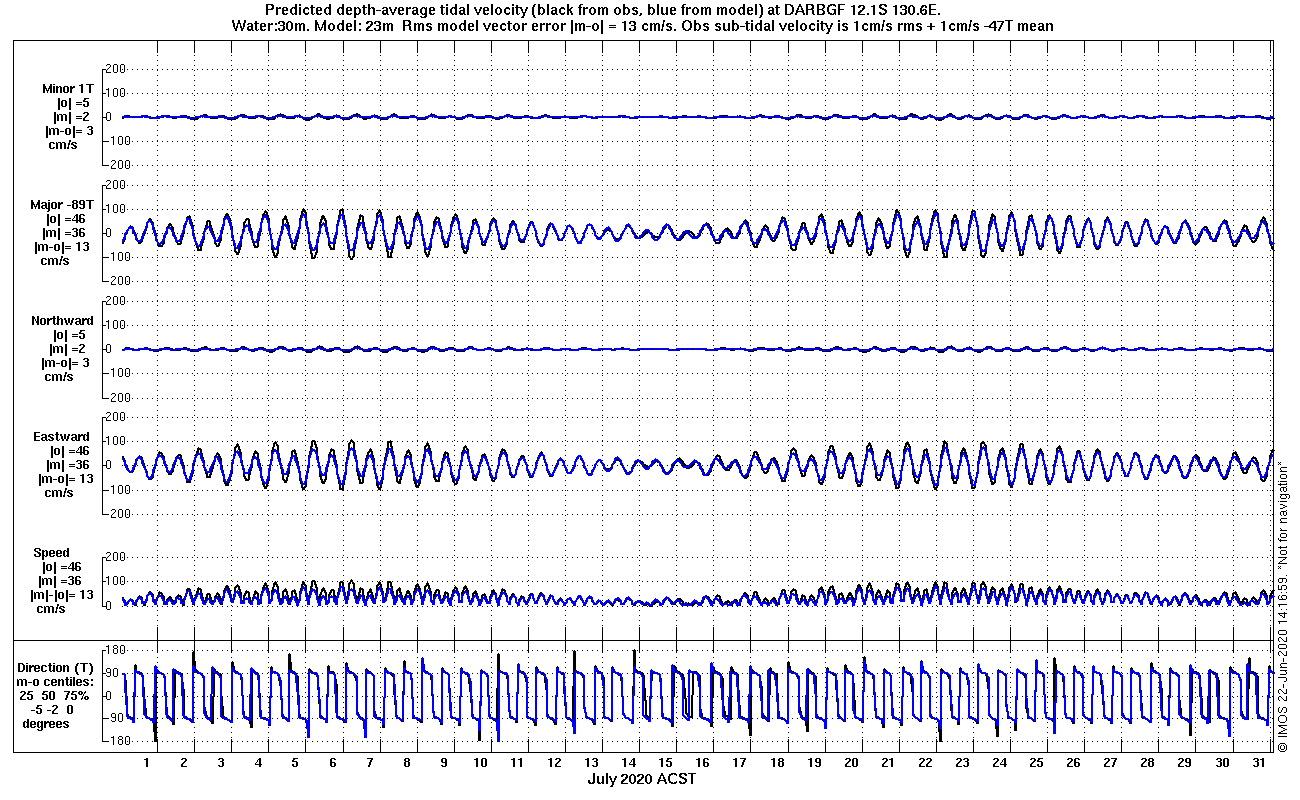Viewport: 1300px width, 800px height.
Task: Click the 'degrees' unit label
Action: click(x=46, y=723)
